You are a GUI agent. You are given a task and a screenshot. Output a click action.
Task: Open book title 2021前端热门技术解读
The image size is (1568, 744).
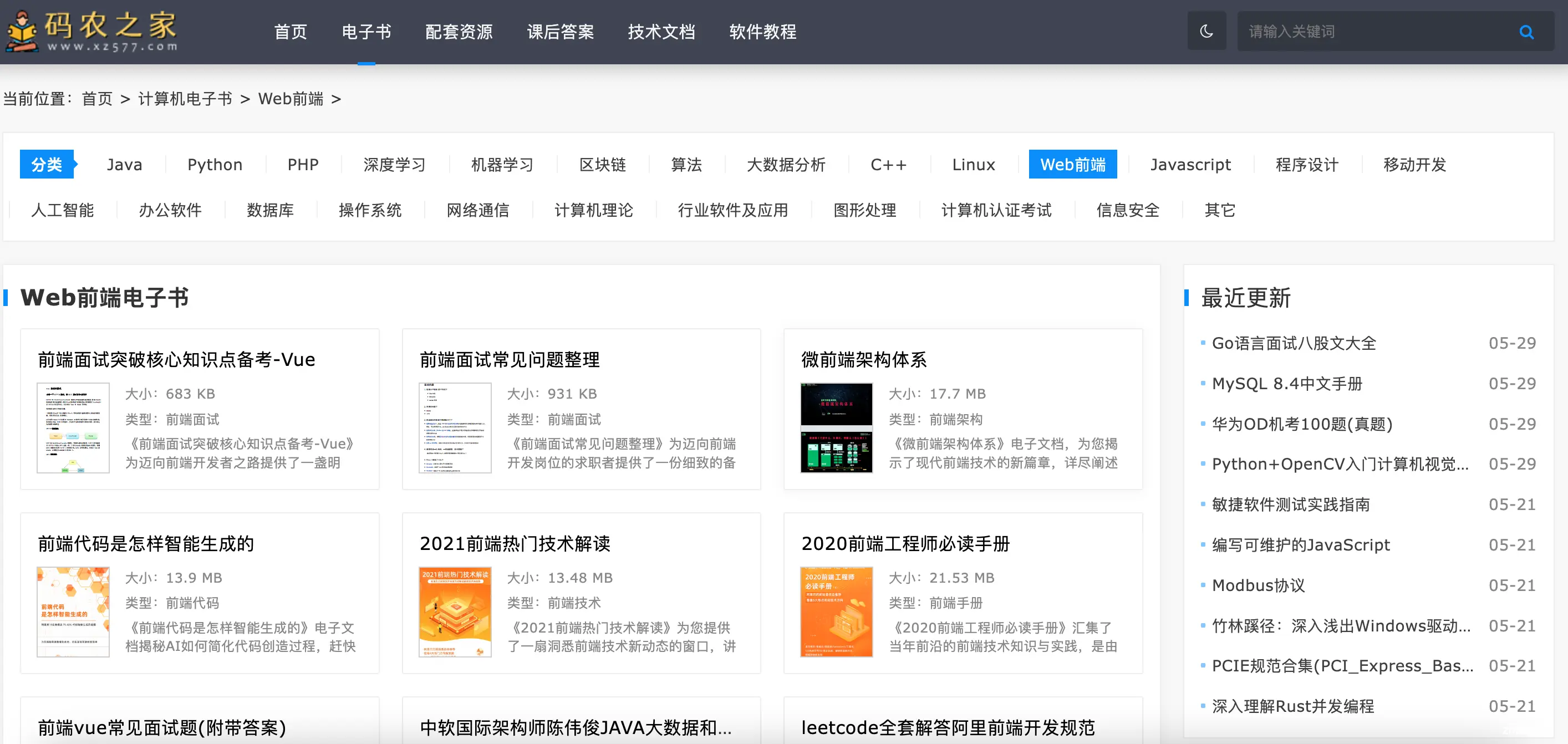point(515,543)
